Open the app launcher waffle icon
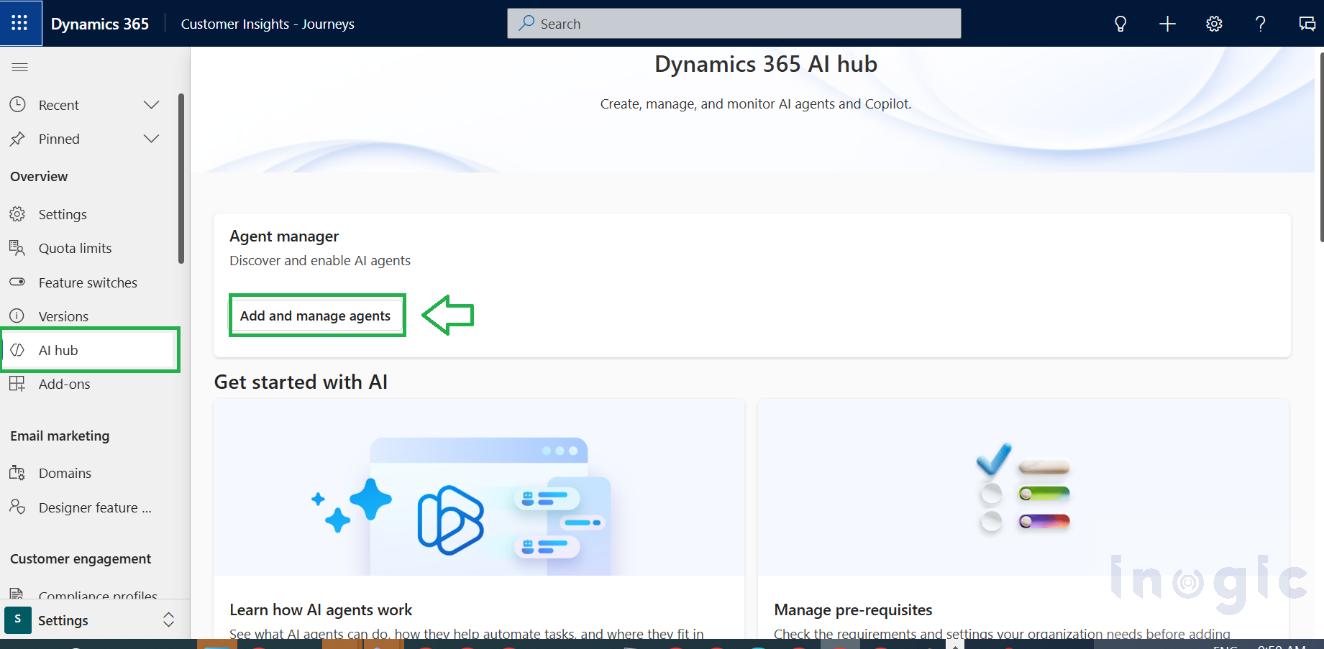 click(20, 23)
